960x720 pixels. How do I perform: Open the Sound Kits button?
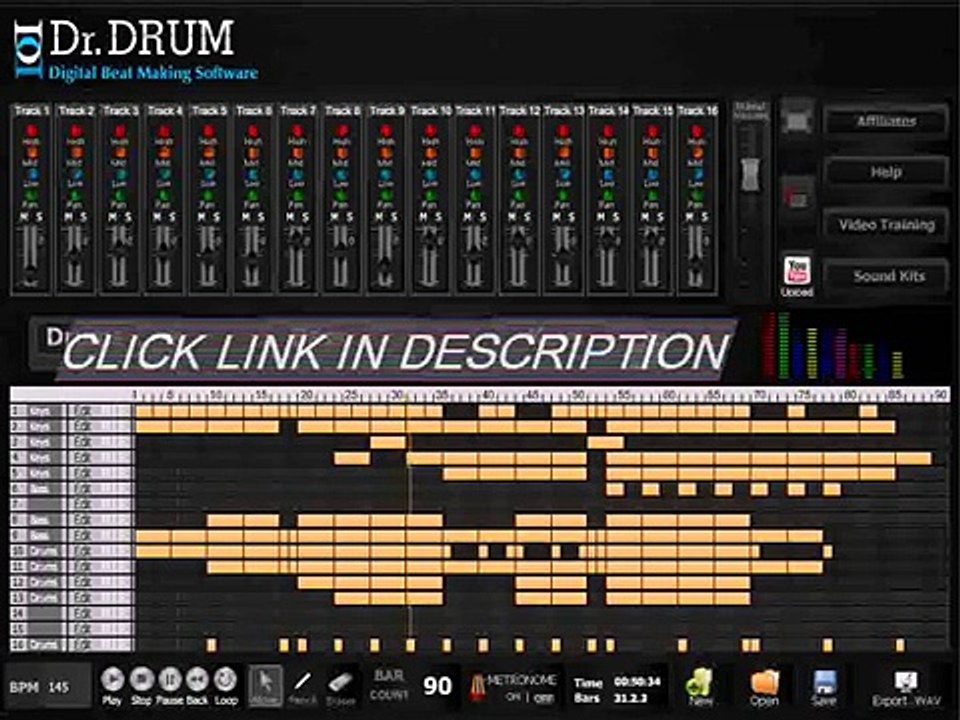tap(886, 276)
